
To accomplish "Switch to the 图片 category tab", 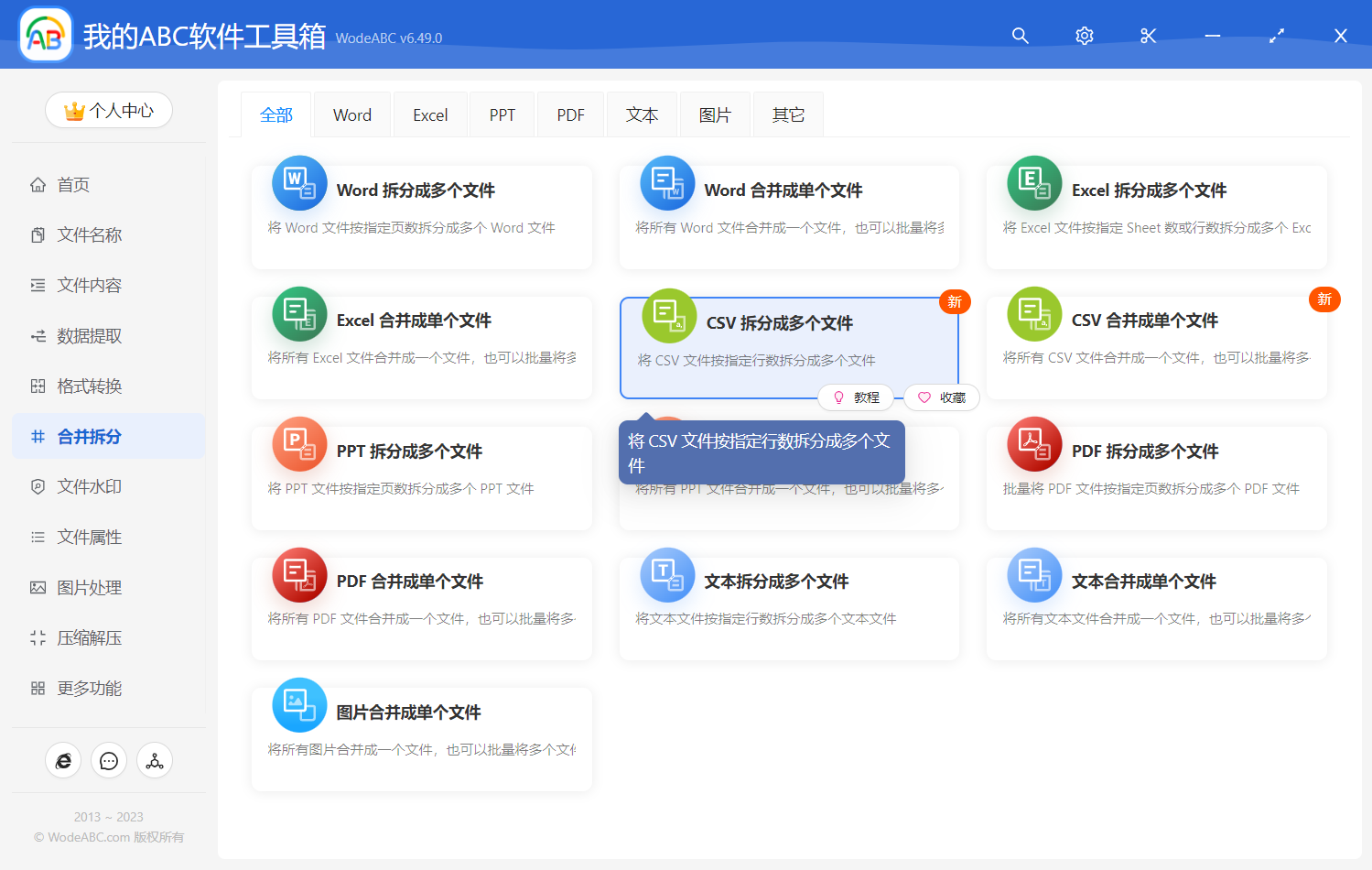I will (x=715, y=114).
